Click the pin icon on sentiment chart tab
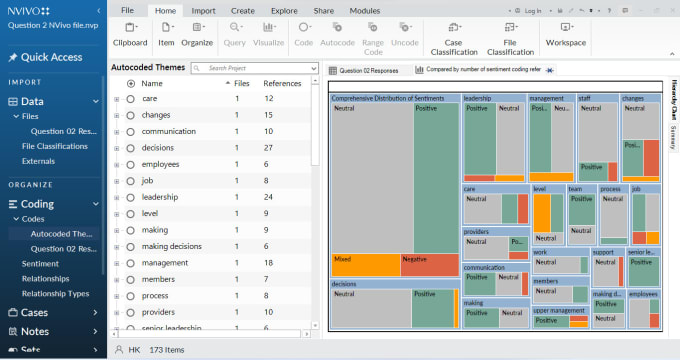This screenshot has width=680, height=360. [549, 70]
